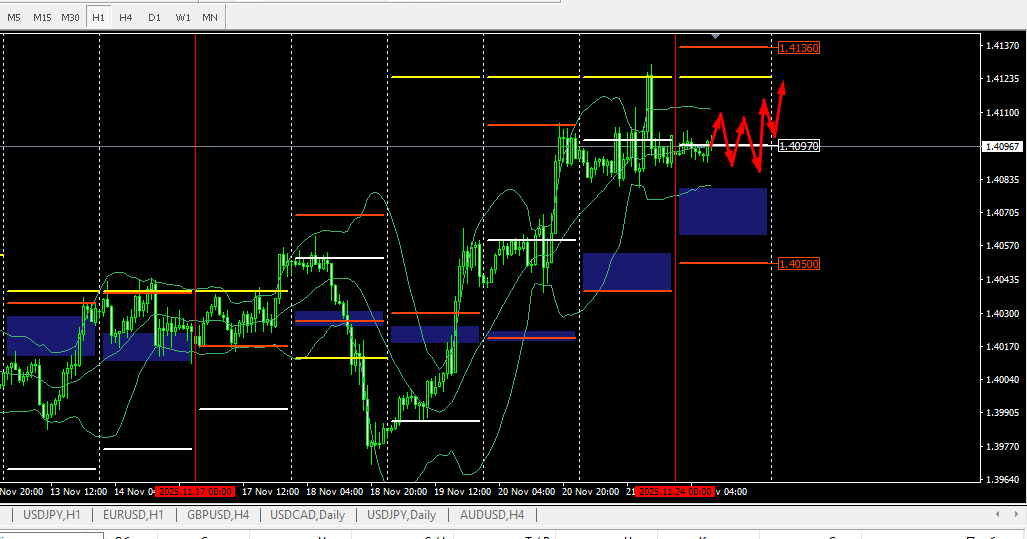Click the 1.40835 price axis value

click(x=1003, y=179)
